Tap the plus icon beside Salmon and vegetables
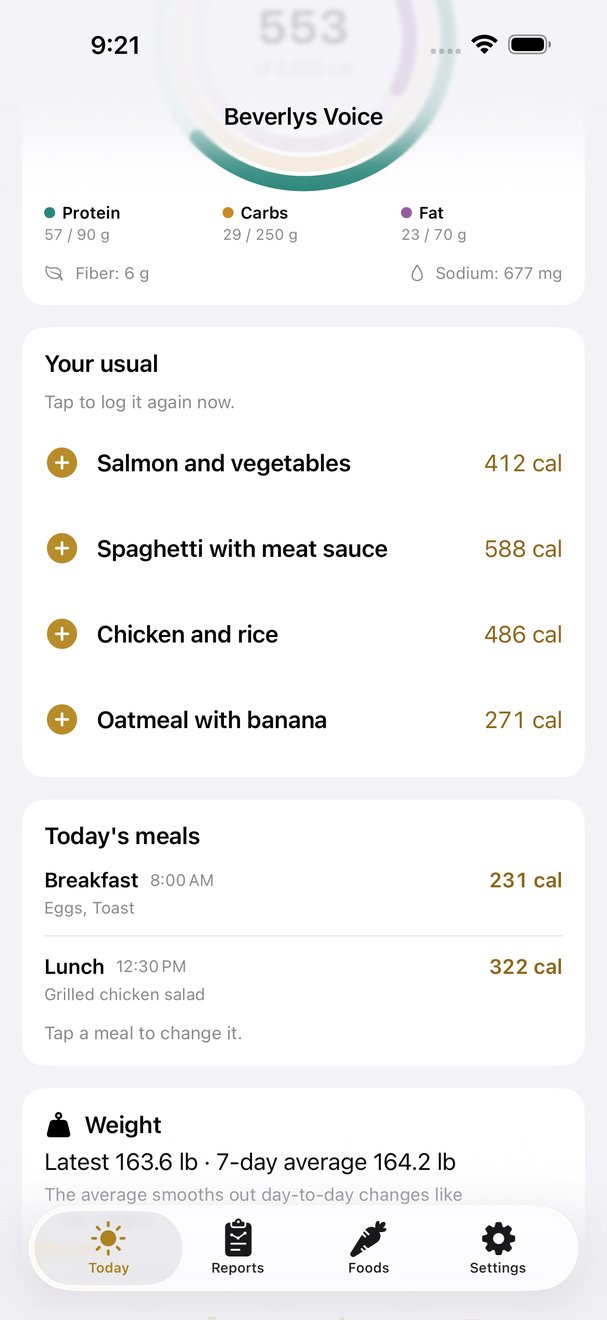The image size is (607, 1320). tap(62, 463)
